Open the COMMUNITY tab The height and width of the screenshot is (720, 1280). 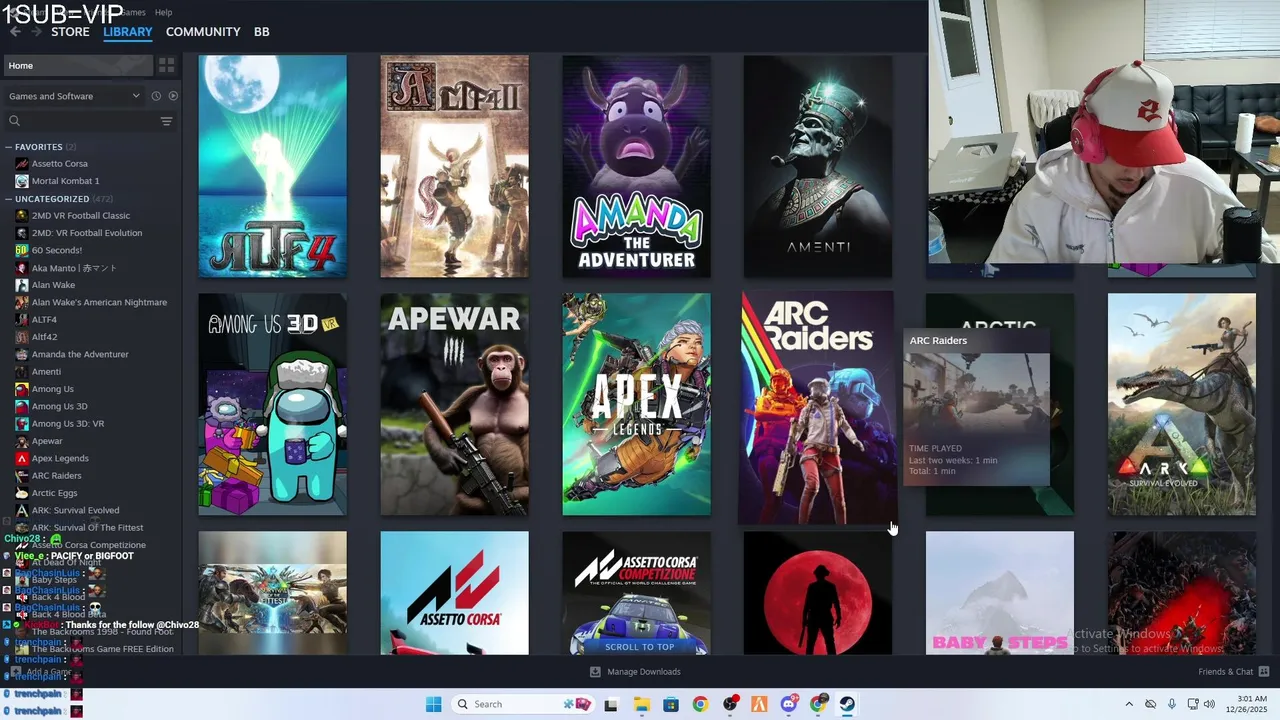203,32
